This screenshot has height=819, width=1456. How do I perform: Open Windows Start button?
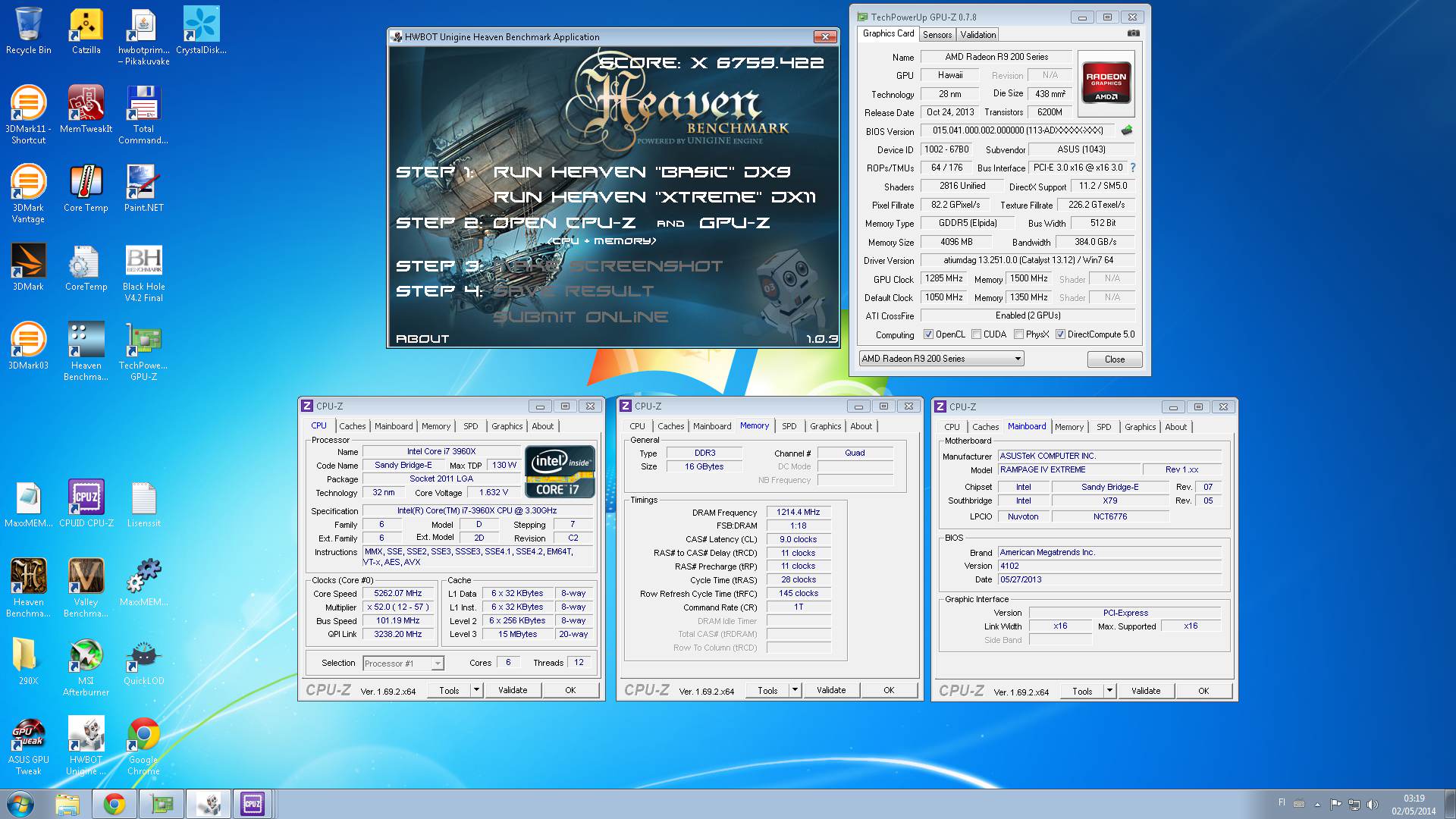coord(20,804)
